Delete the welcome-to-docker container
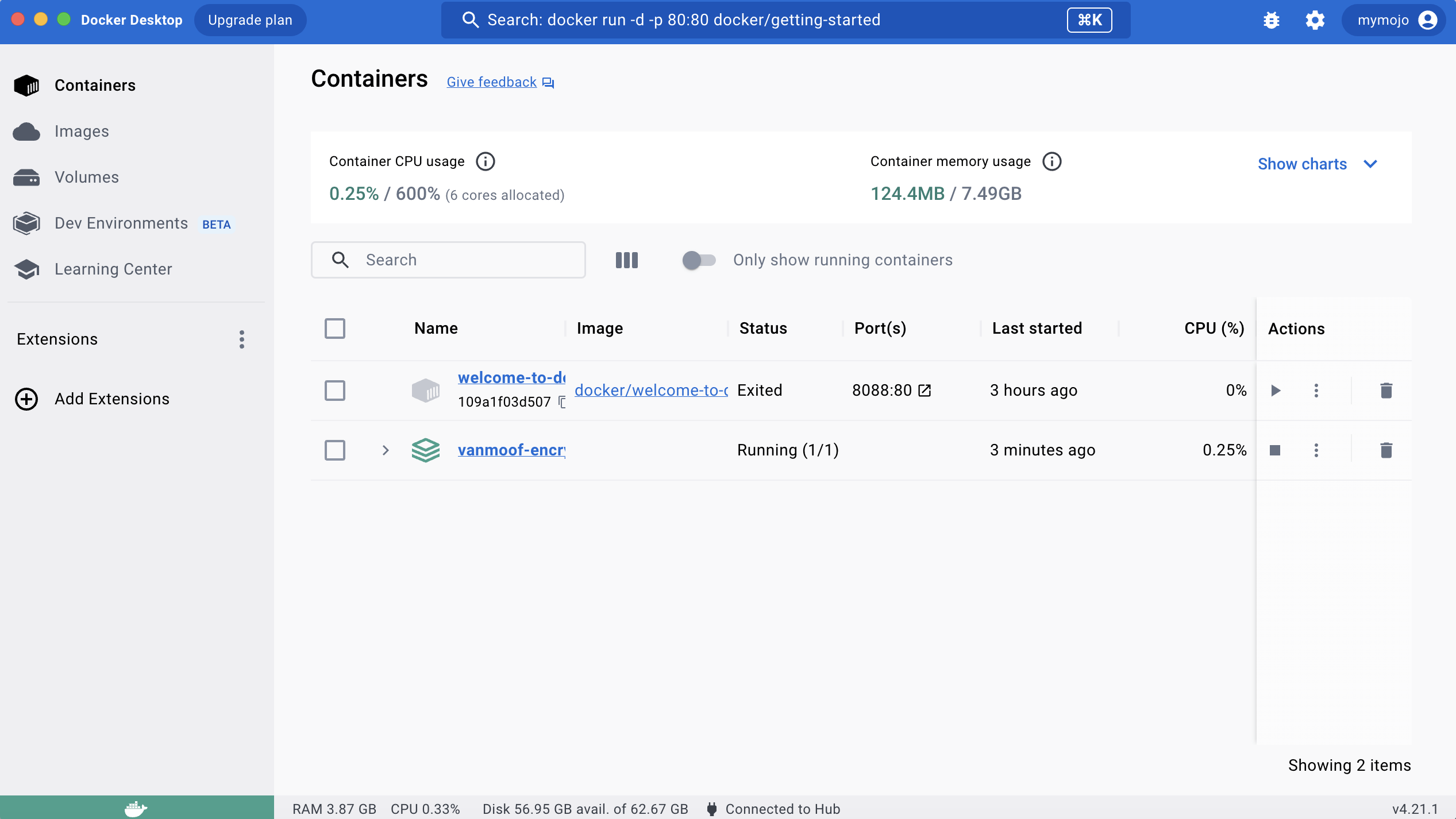 click(x=1386, y=391)
